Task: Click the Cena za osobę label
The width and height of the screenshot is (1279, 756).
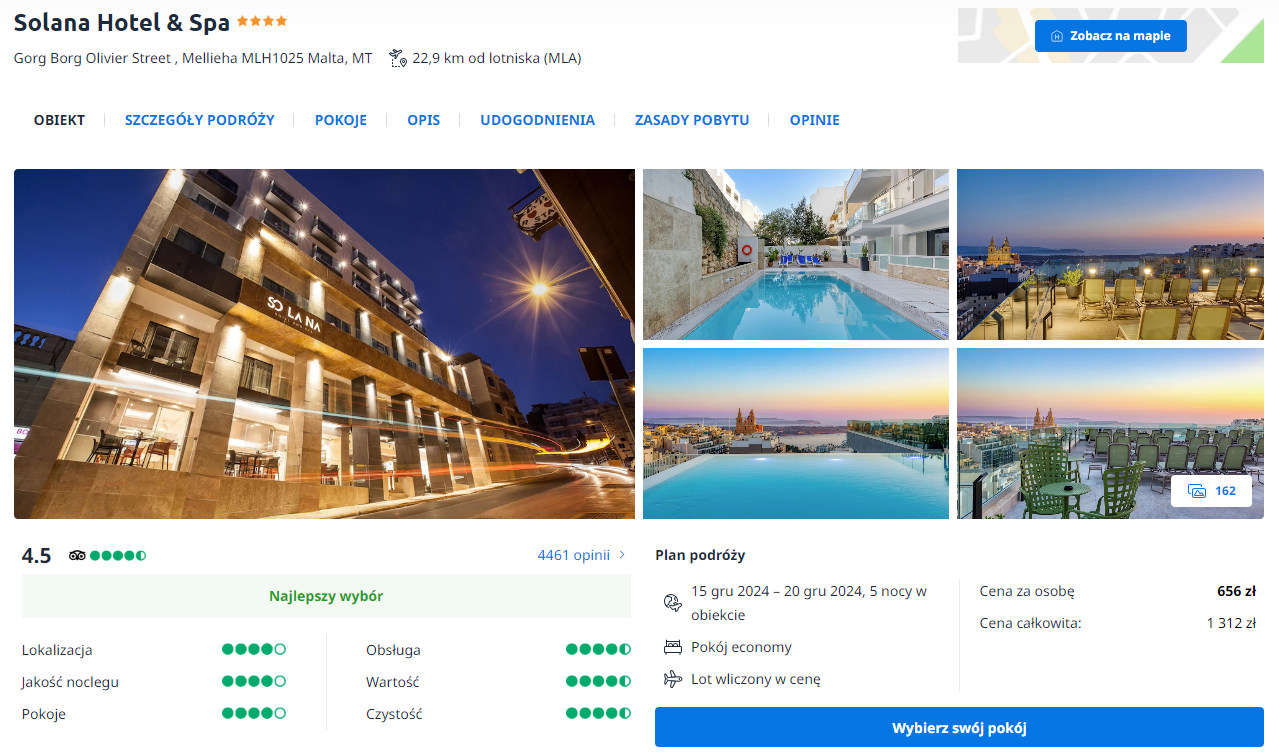Action: coord(1027,591)
